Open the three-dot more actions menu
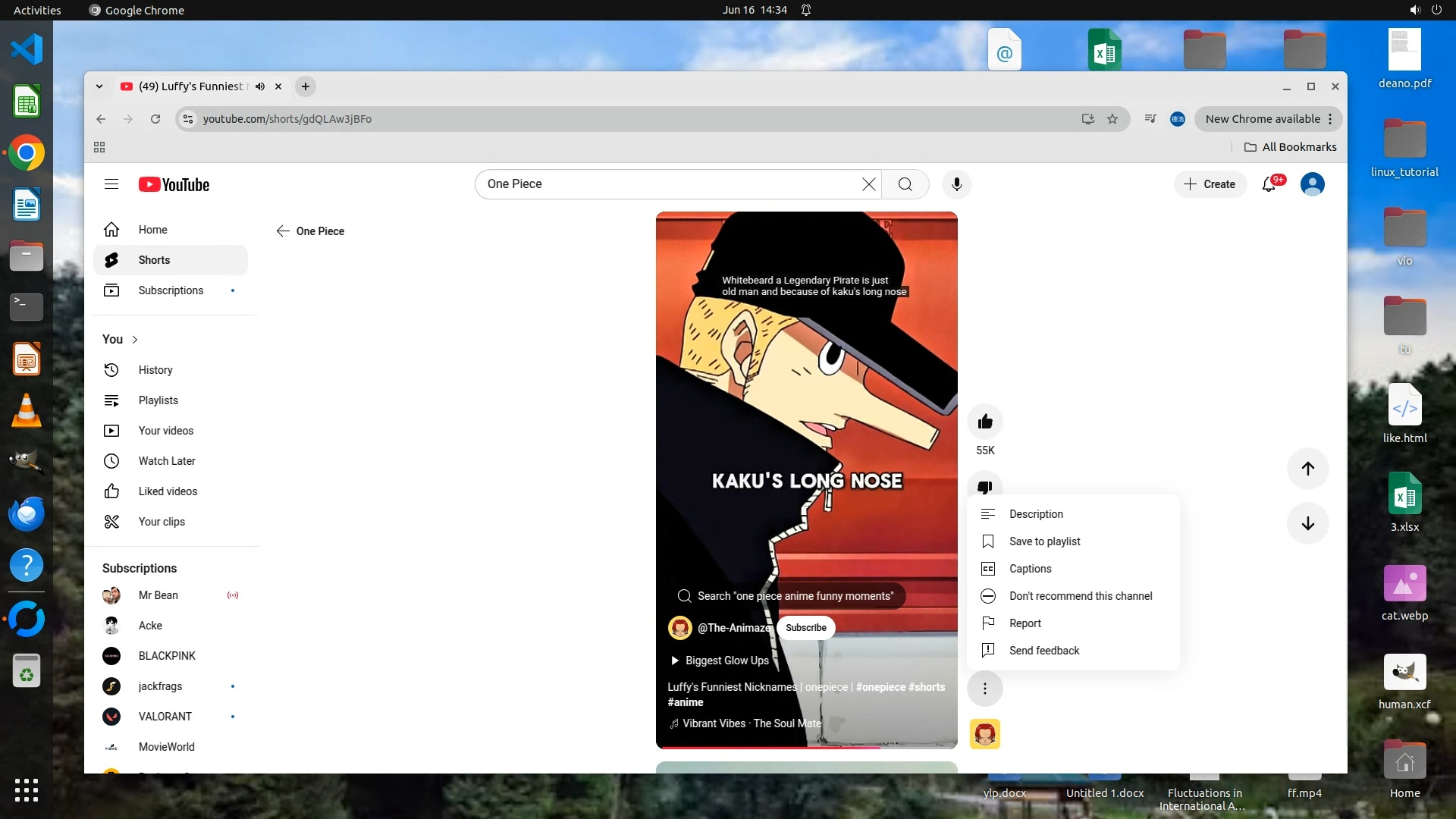The height and width of the screenshot is (819, 1456). (985, 689)
